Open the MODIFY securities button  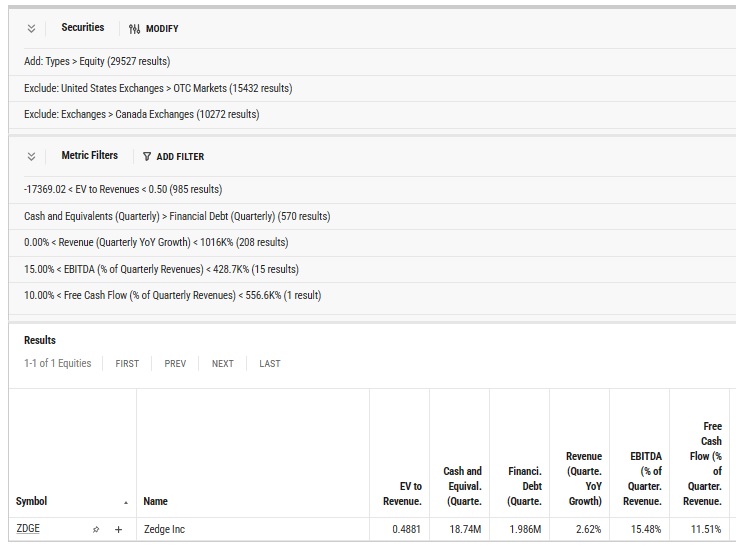coord(153,29)
